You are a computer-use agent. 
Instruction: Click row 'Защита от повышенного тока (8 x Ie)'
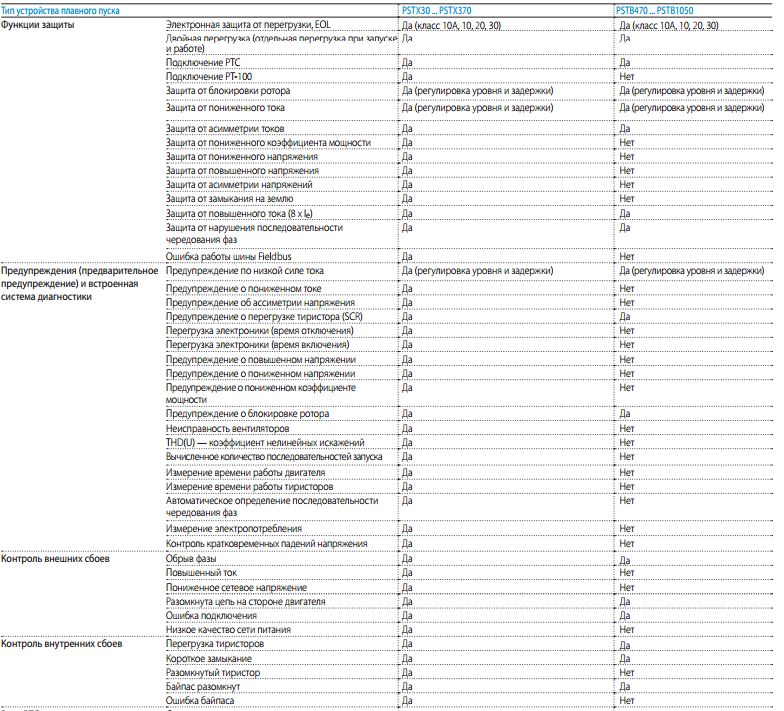240,214
